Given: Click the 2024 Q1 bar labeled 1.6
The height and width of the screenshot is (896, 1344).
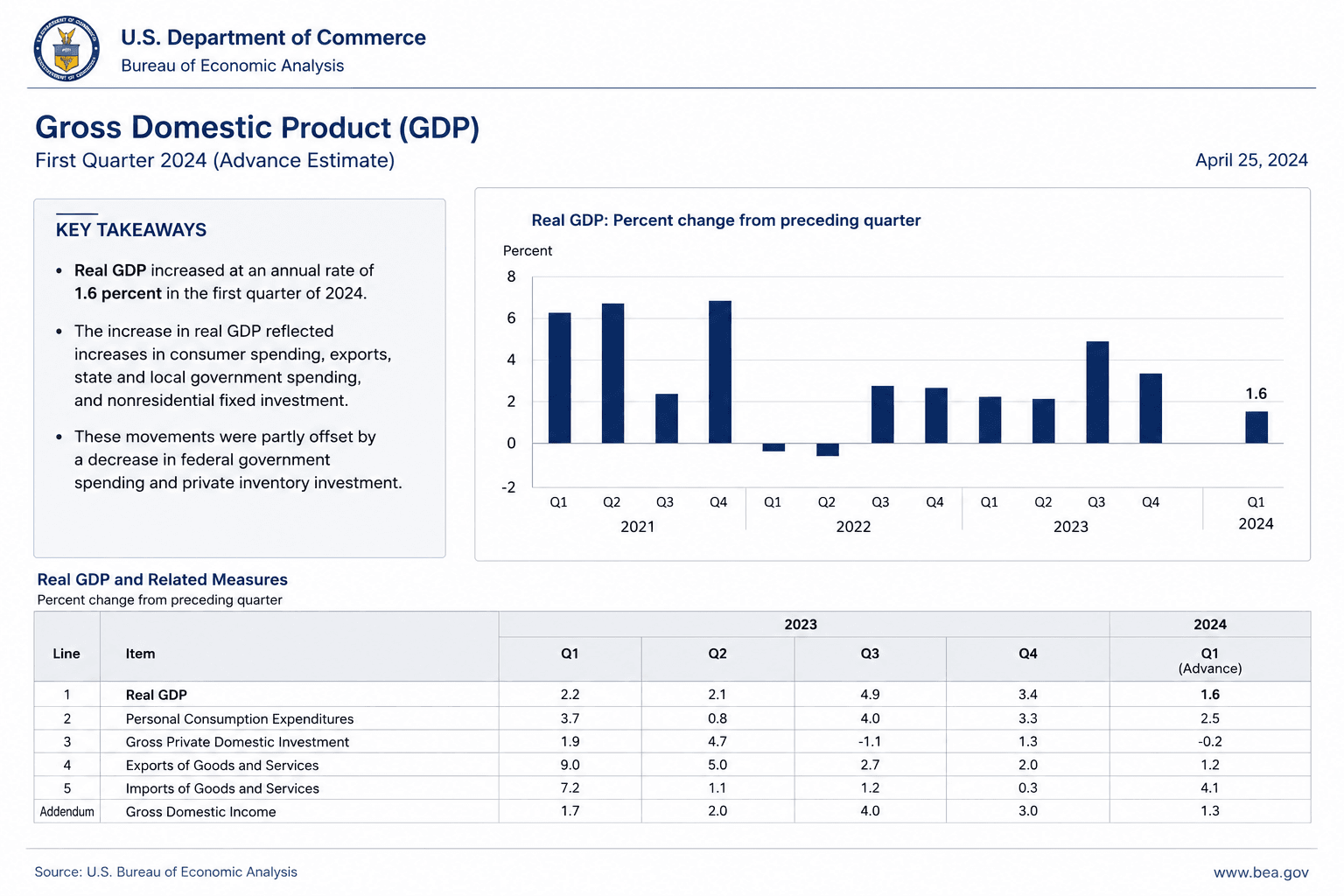Looking at the screenshot, I should [x=1256, y=427].
